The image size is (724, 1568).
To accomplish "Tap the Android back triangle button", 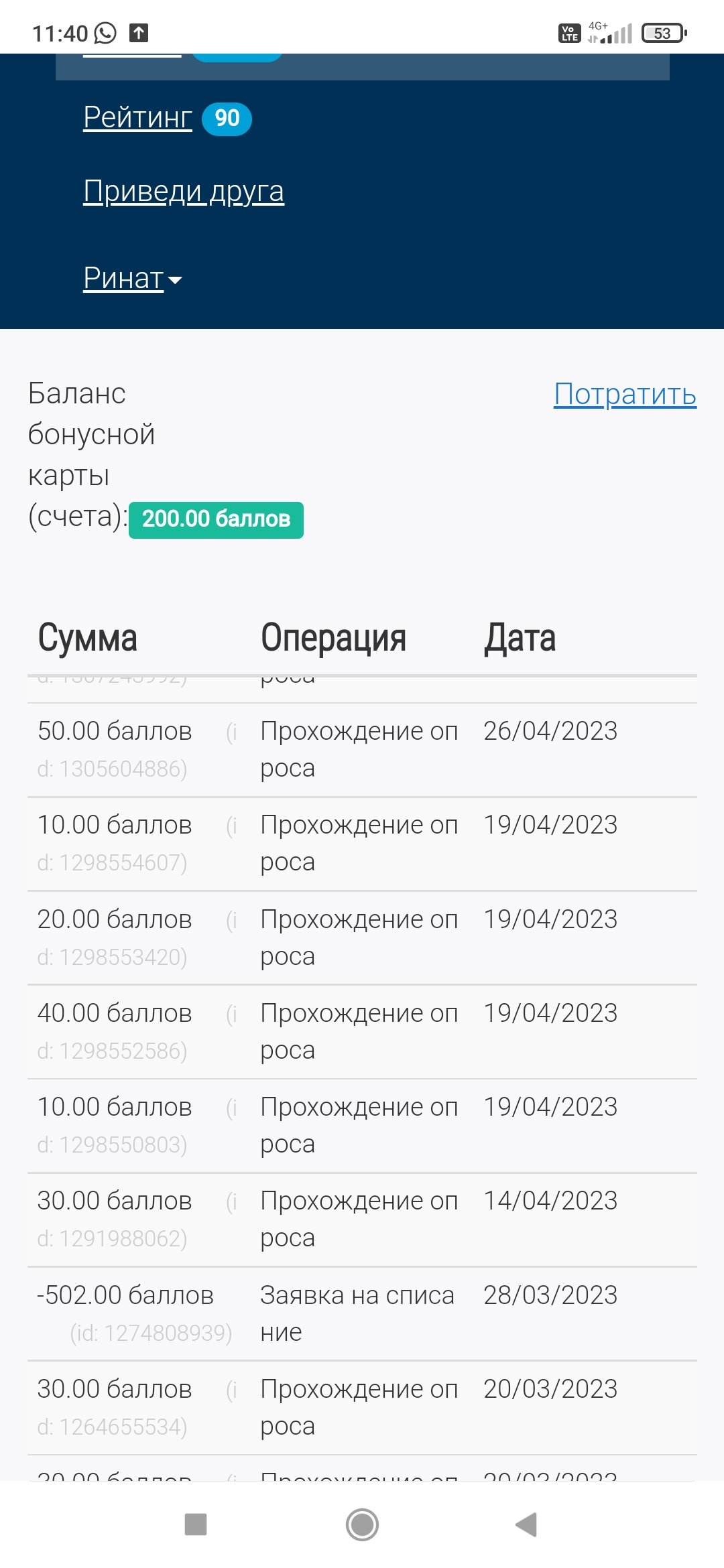I will (x=526, y=1524).
